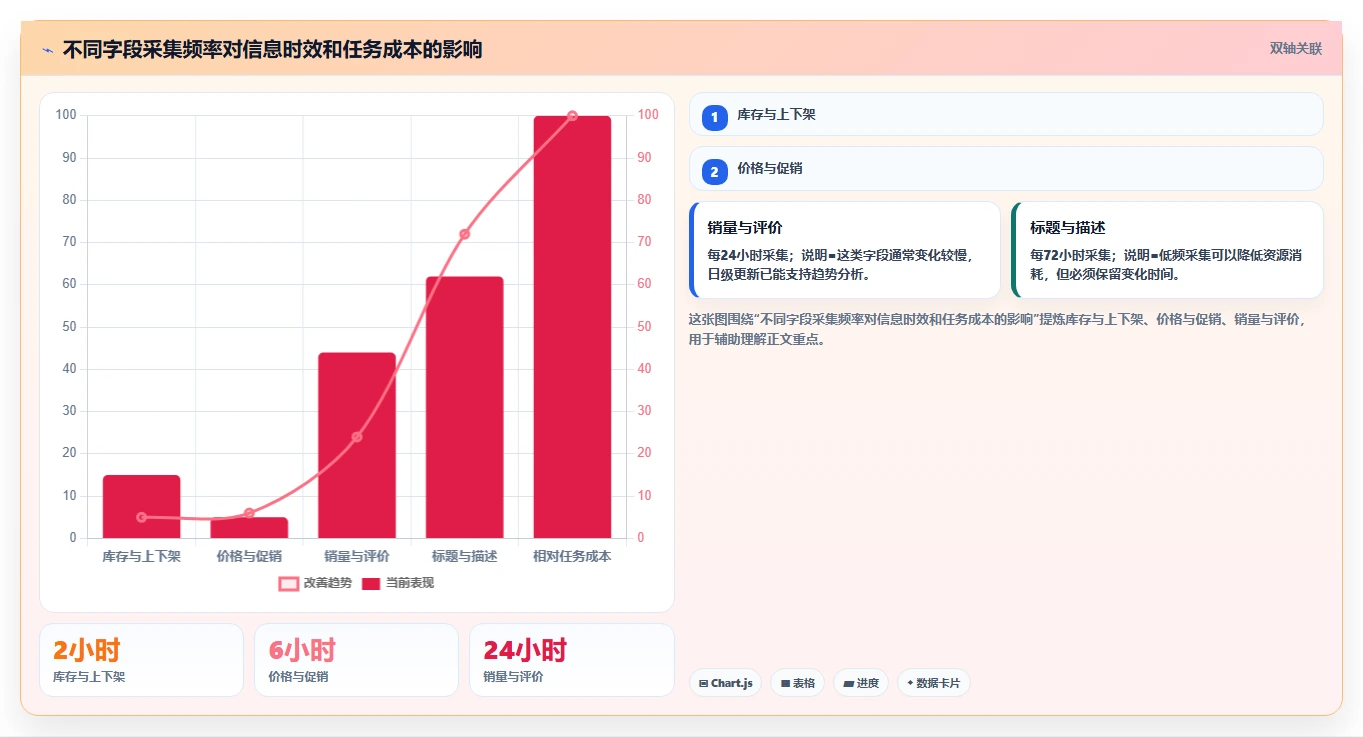Click trend line point above 销量与评价
The image size is (1363, 737).
357,437
